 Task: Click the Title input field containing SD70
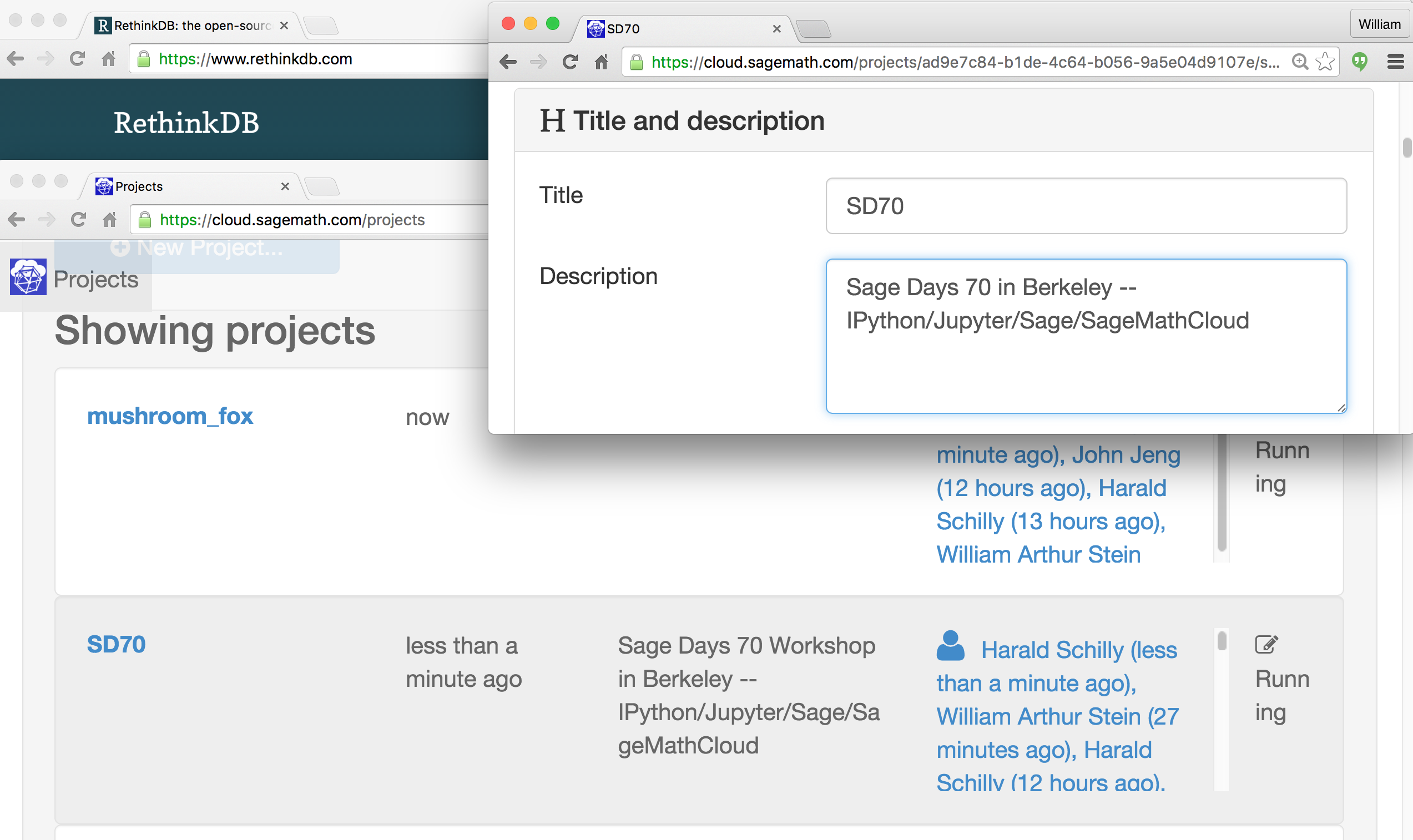1085,206
